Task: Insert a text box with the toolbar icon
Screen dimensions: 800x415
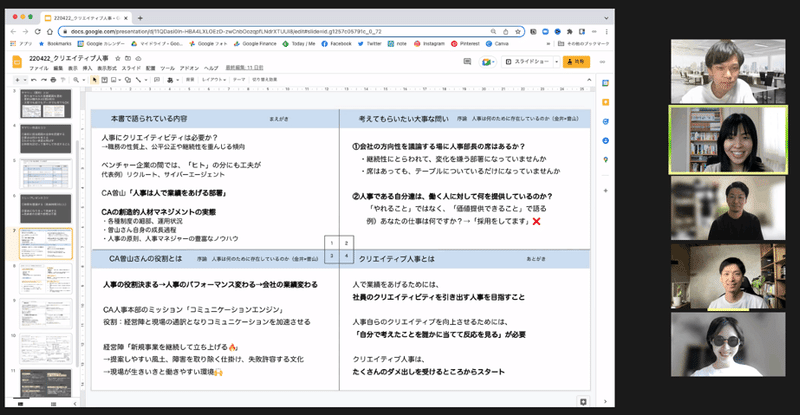Action: coord(104,80)
